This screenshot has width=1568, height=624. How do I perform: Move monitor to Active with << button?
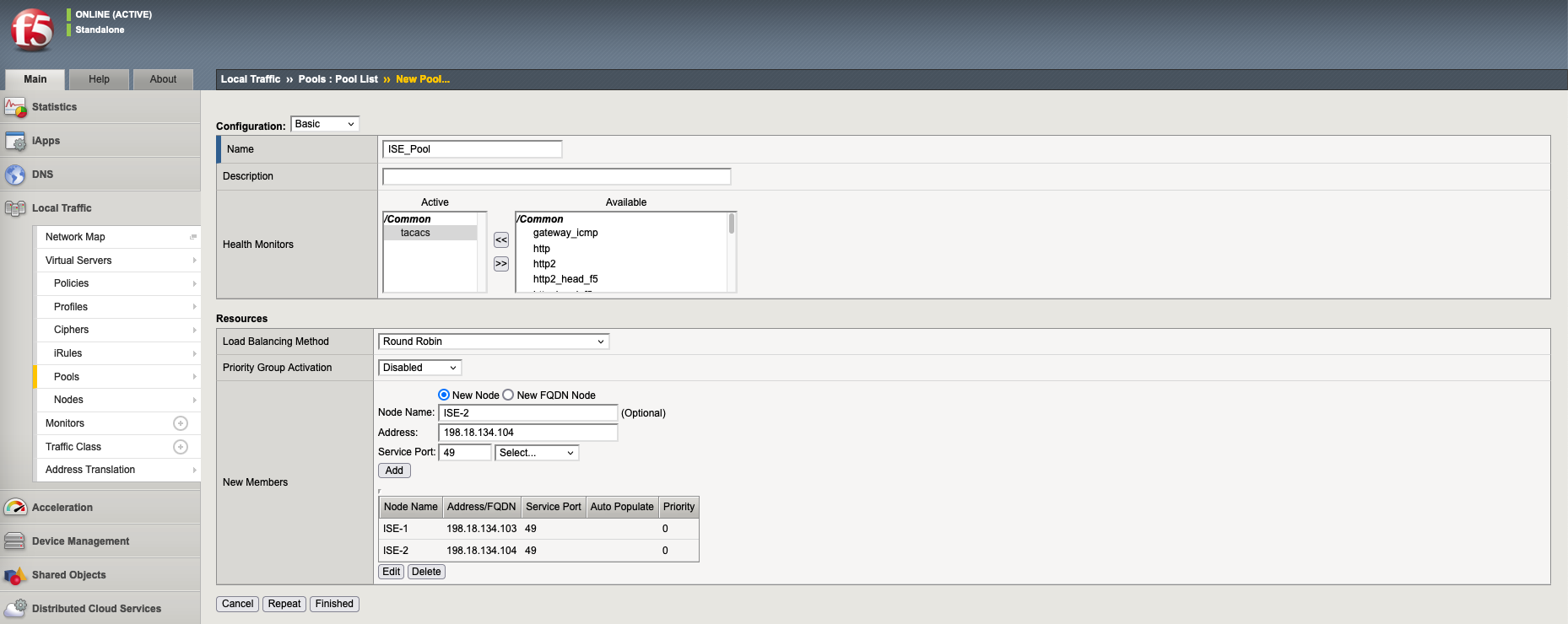tap(501, 240)
